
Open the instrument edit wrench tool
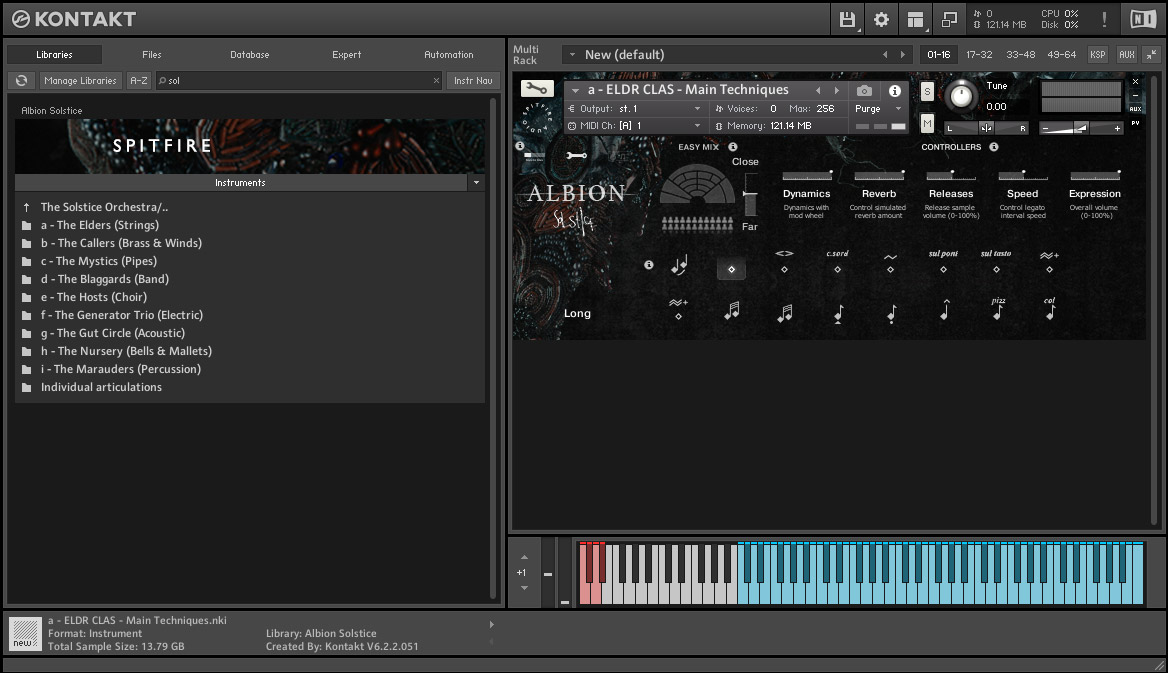(x=537, y=88)
